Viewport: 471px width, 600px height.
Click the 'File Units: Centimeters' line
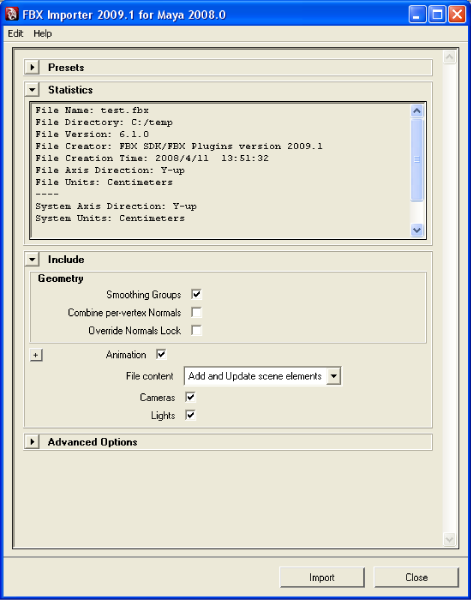(104, 182)
